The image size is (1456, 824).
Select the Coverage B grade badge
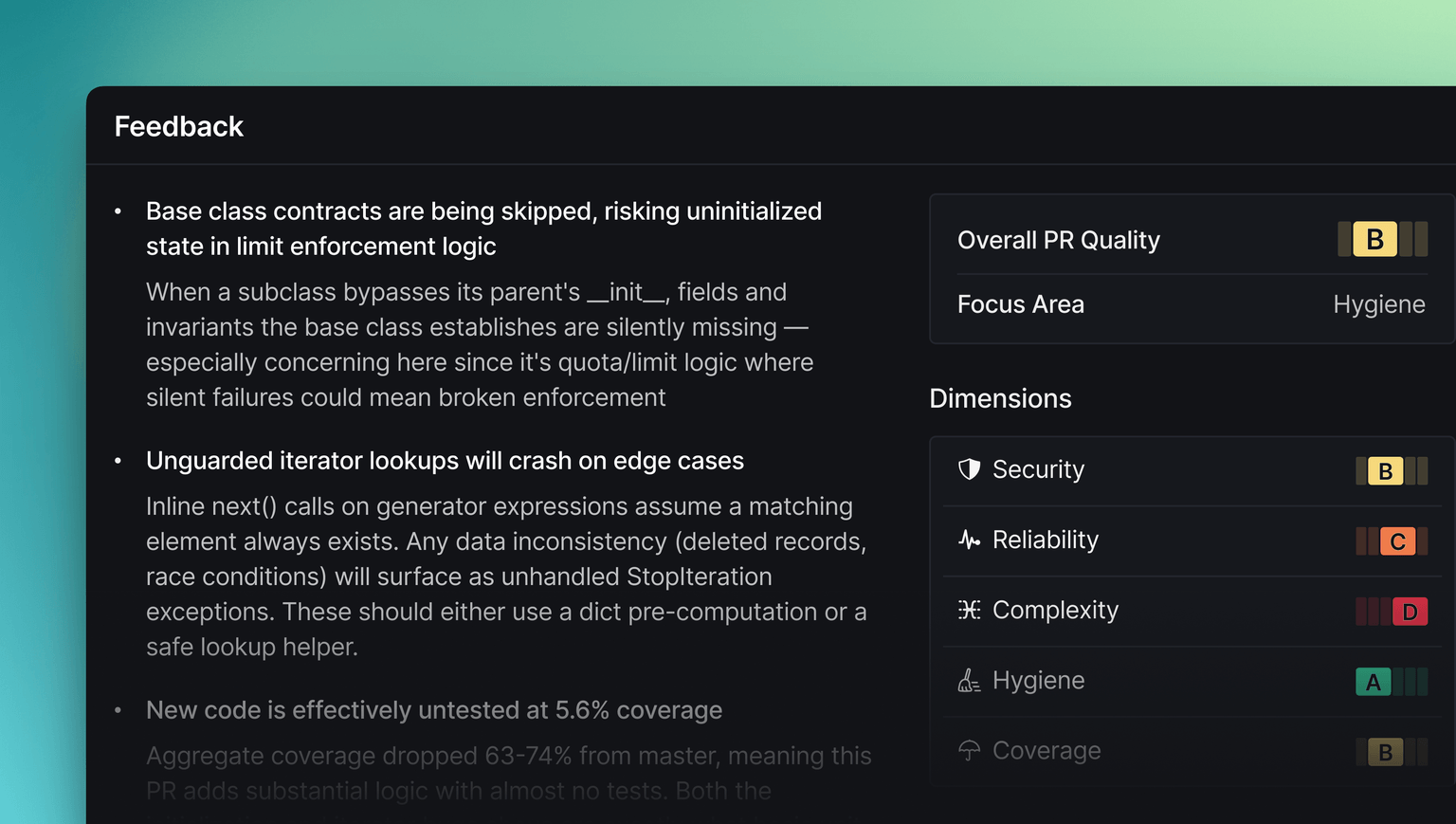point(1385,752)
